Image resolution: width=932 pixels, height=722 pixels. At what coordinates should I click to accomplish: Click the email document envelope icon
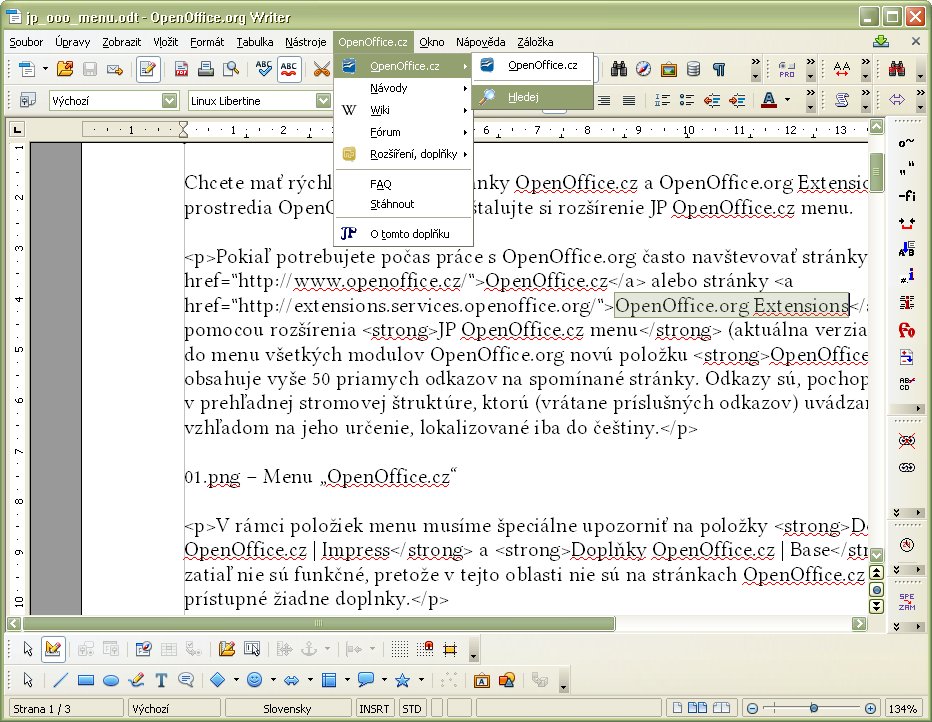(115, 70)
